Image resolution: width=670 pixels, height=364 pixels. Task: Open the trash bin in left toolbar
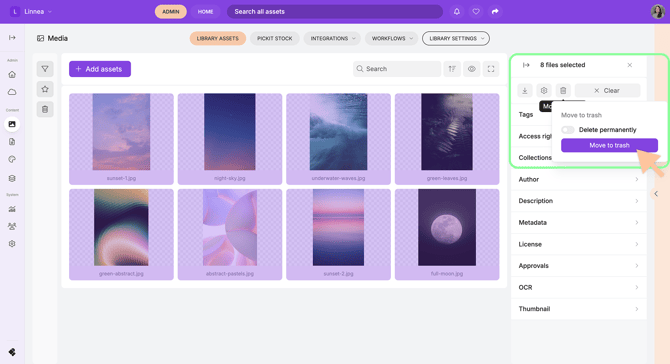45,109
